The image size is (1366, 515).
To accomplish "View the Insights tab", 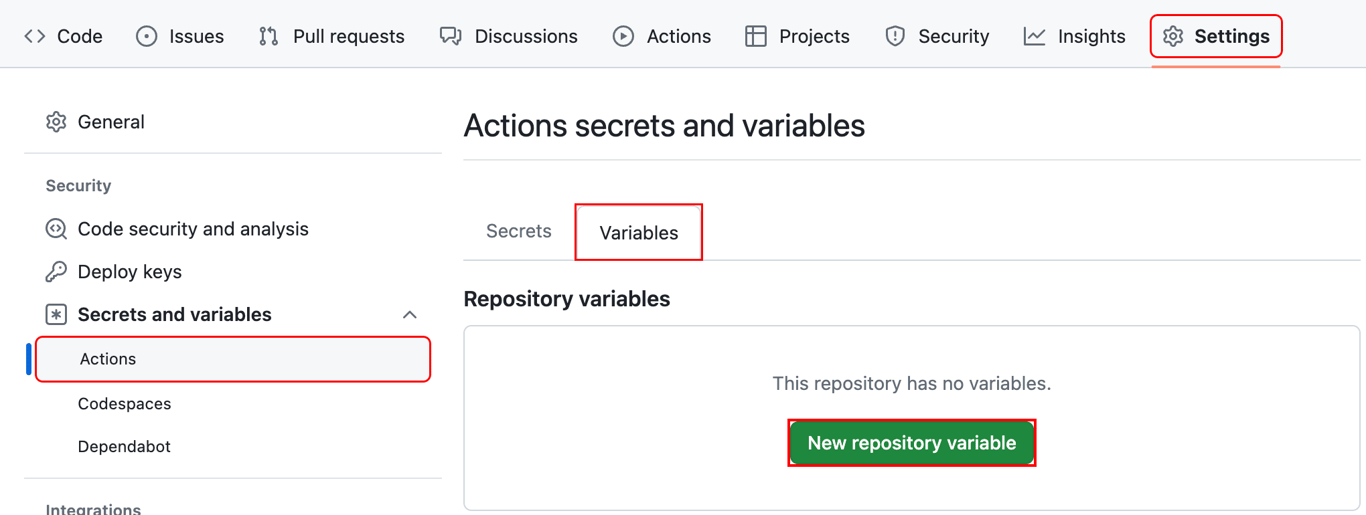I will tap(1075, 36).
